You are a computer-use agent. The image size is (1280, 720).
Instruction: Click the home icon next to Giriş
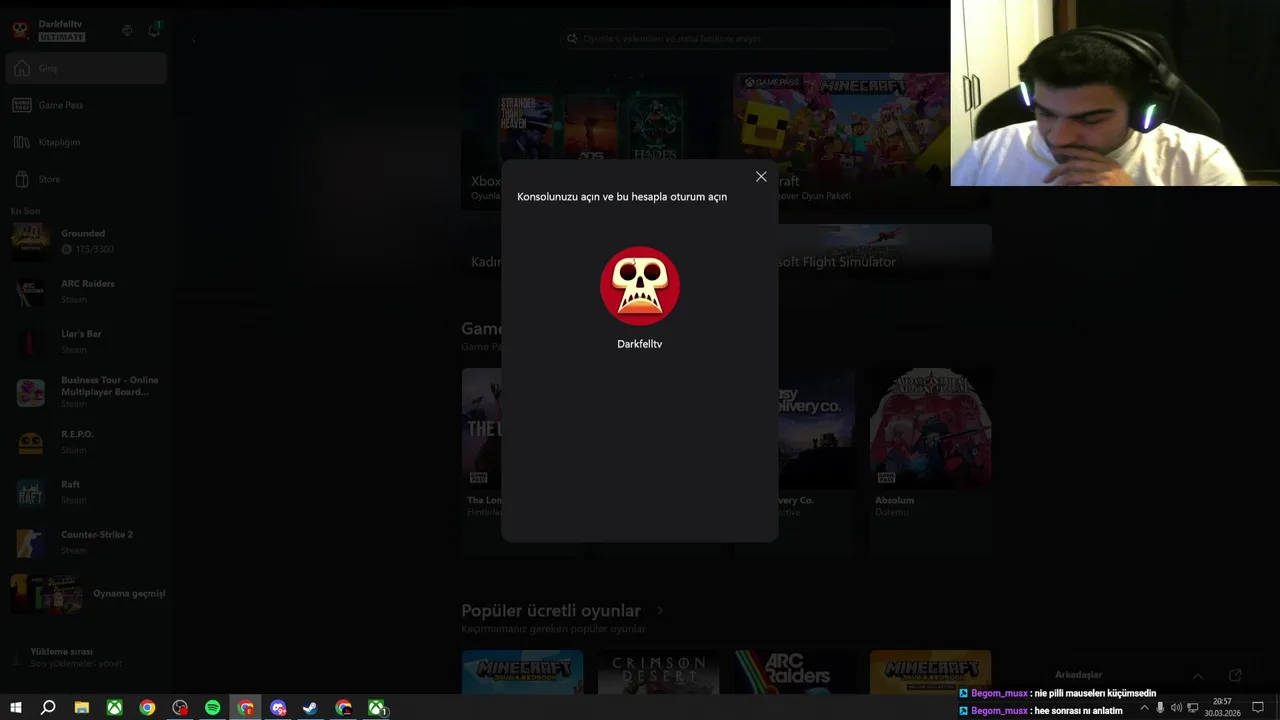22,69
